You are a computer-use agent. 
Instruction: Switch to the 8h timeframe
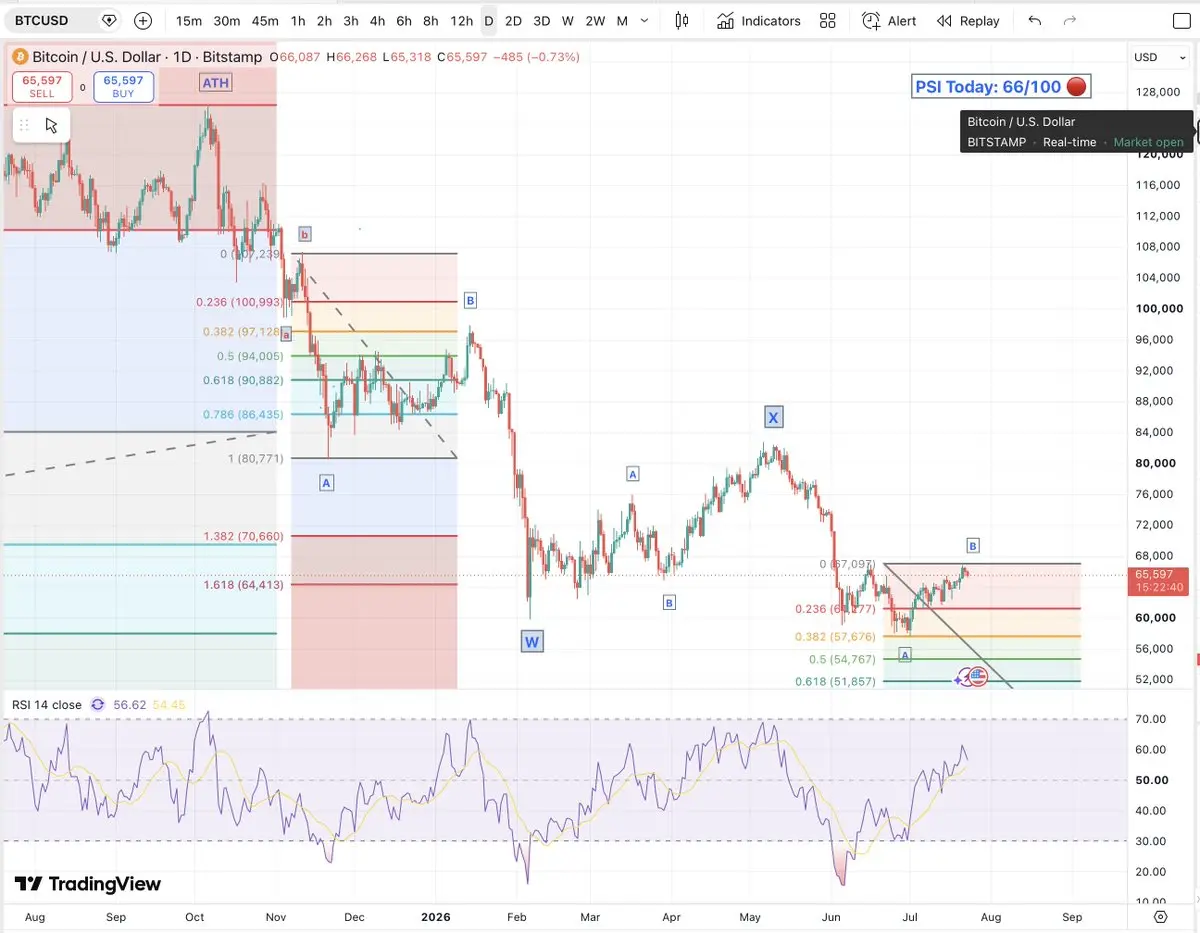point(430,21)
